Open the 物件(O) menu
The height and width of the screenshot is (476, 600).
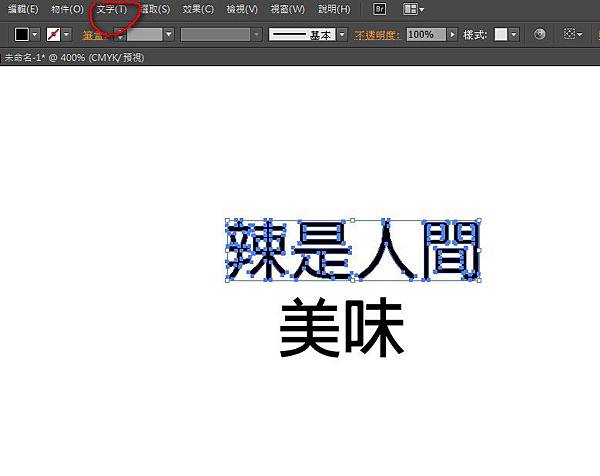[x=67, y=9]
